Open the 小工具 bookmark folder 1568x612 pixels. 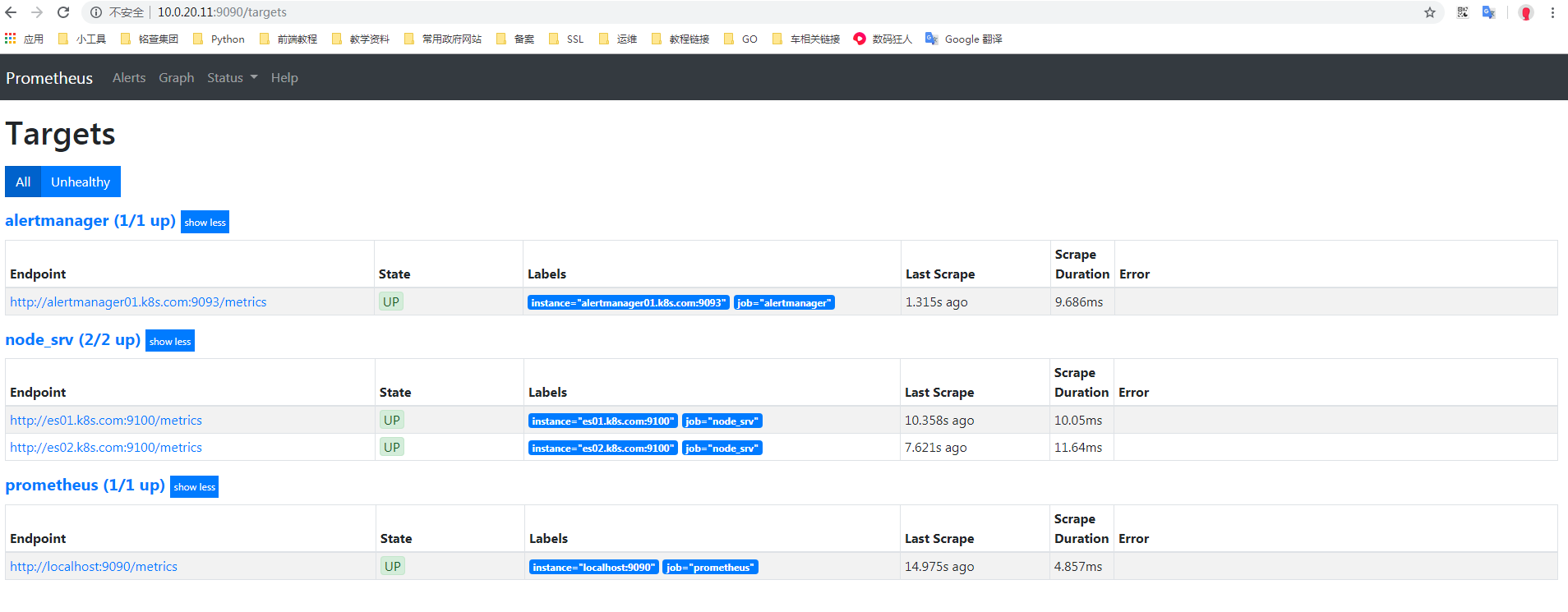click(x=82, y=39)
